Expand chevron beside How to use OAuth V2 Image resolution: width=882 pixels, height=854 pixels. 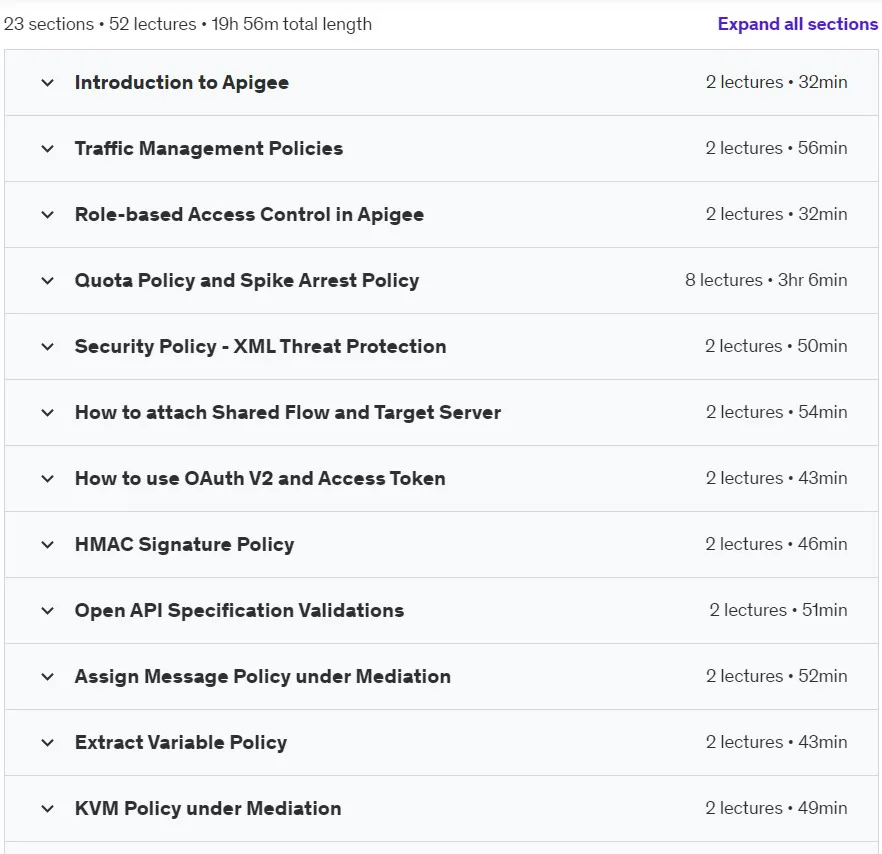(x=48, y=478)
